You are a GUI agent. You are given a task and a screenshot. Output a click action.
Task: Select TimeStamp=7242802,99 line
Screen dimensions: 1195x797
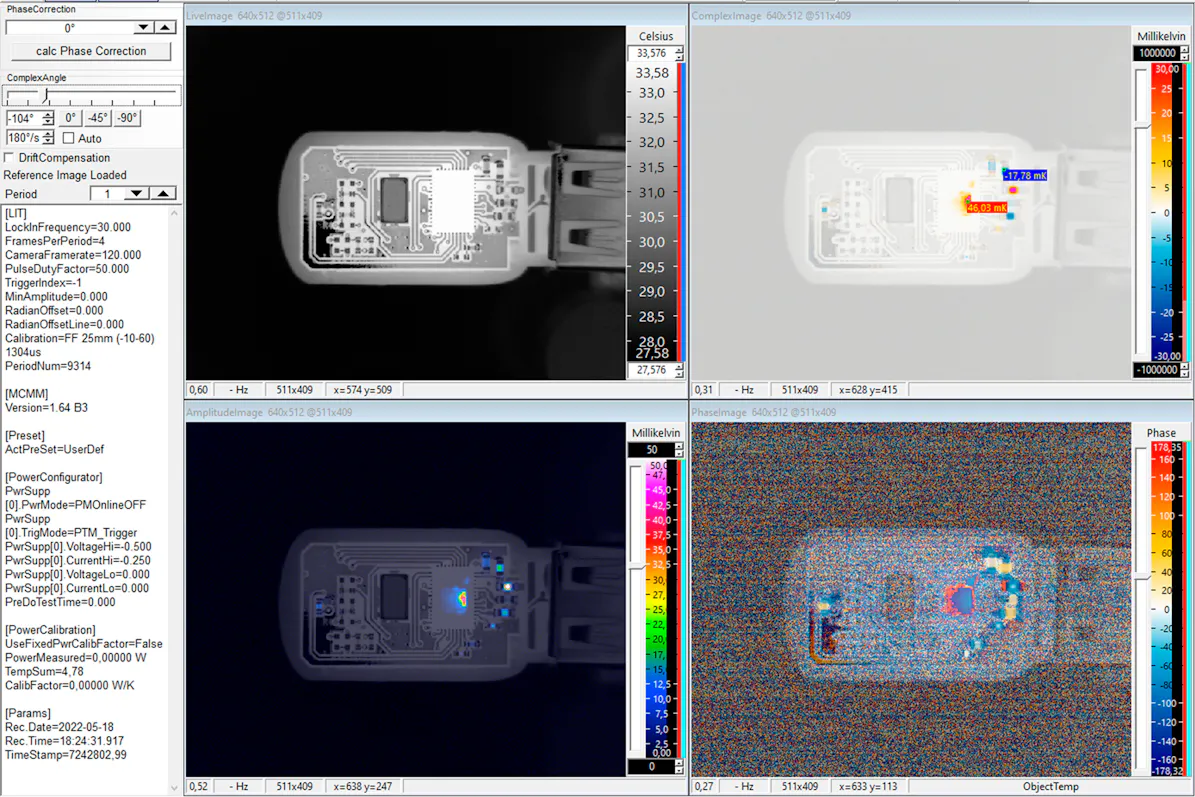(x=66, y=755)
